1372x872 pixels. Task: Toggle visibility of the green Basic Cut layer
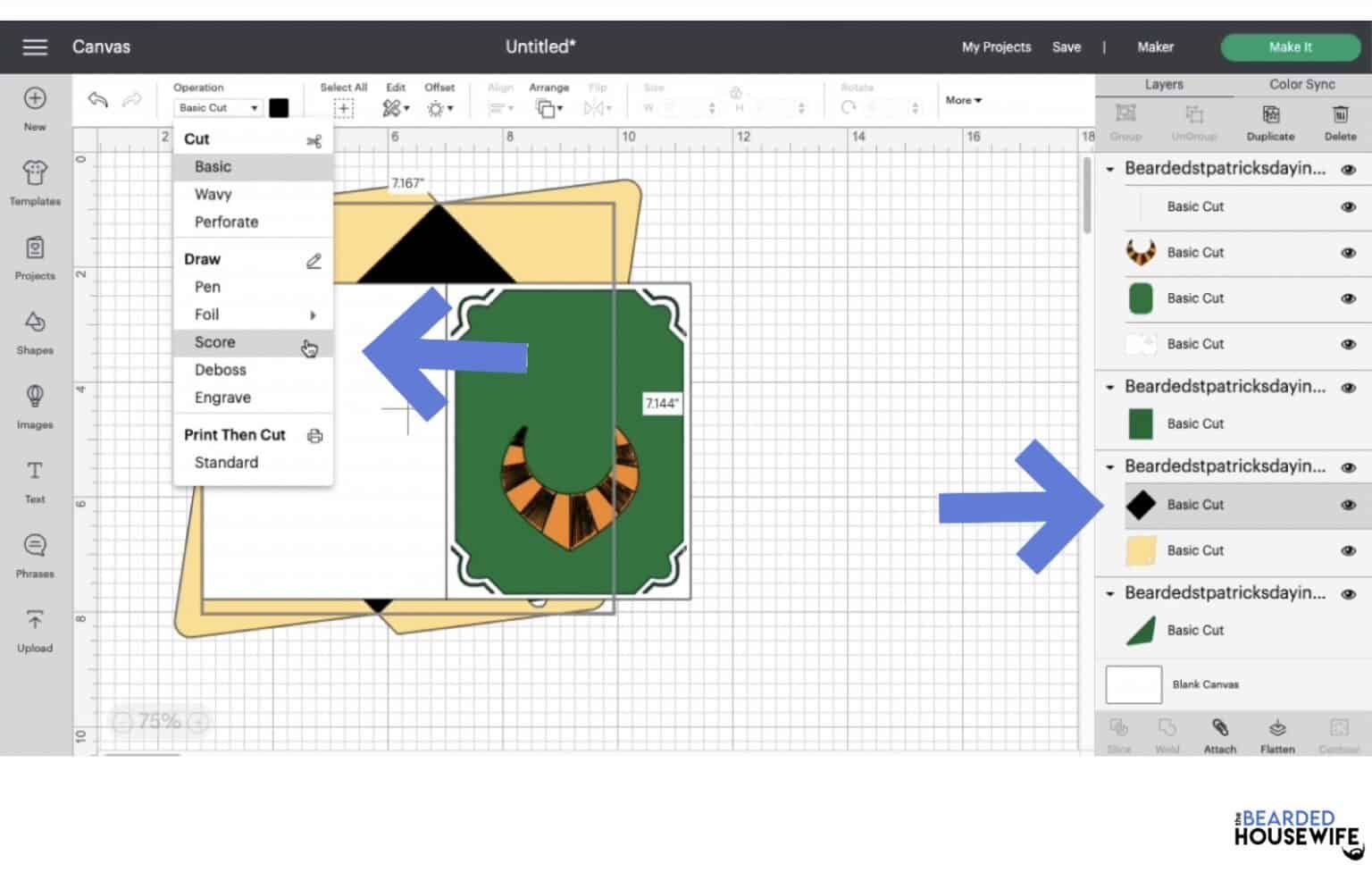[1350, 298]
